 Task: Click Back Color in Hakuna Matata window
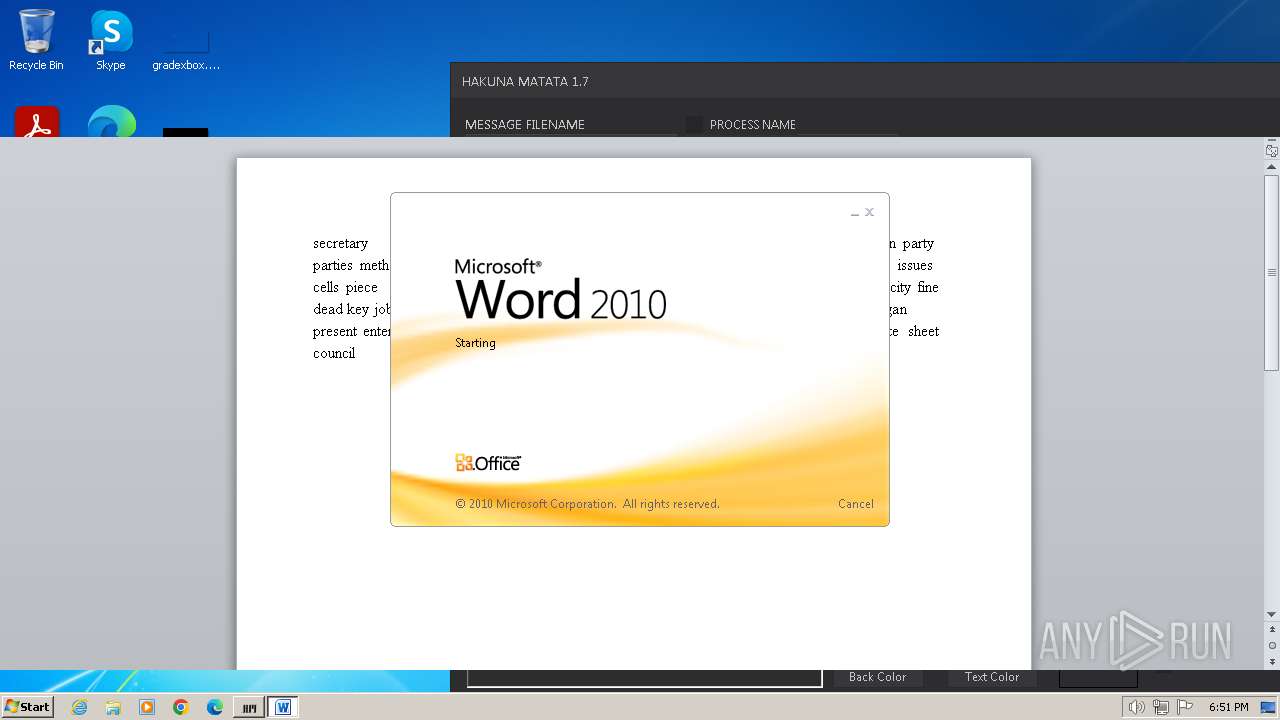click(x=877, y=677)
